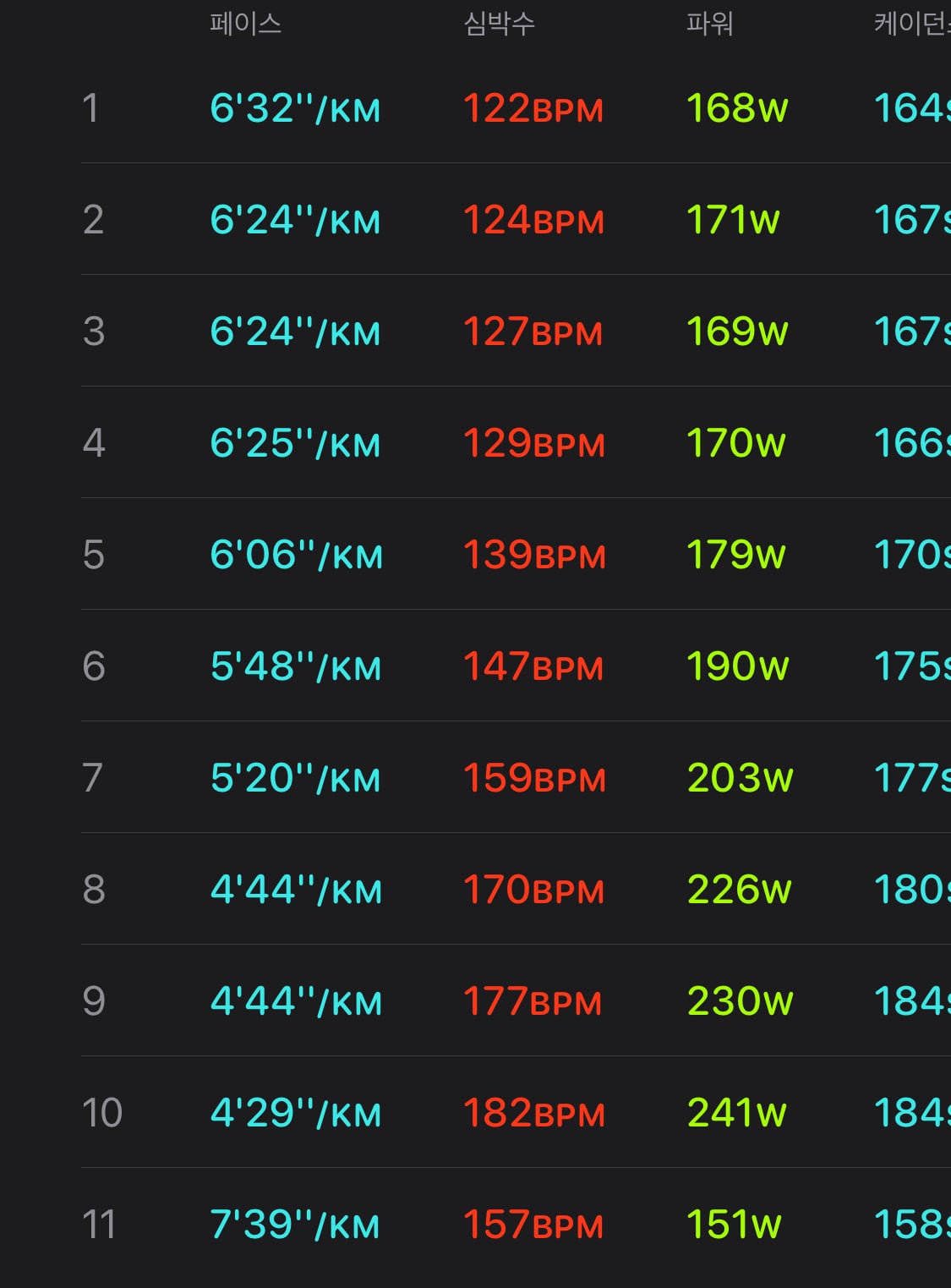Click heart rate 182BPM
Viewport: 951px width, 1288px height.
click(x=534, y=1113)
